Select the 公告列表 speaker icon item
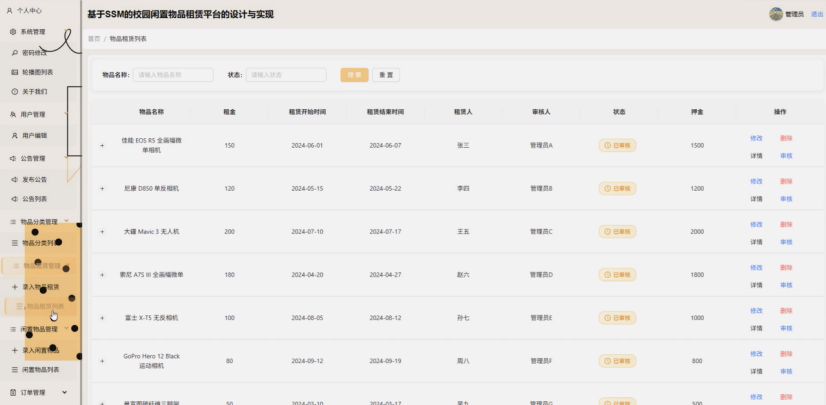 click(15, 199)
